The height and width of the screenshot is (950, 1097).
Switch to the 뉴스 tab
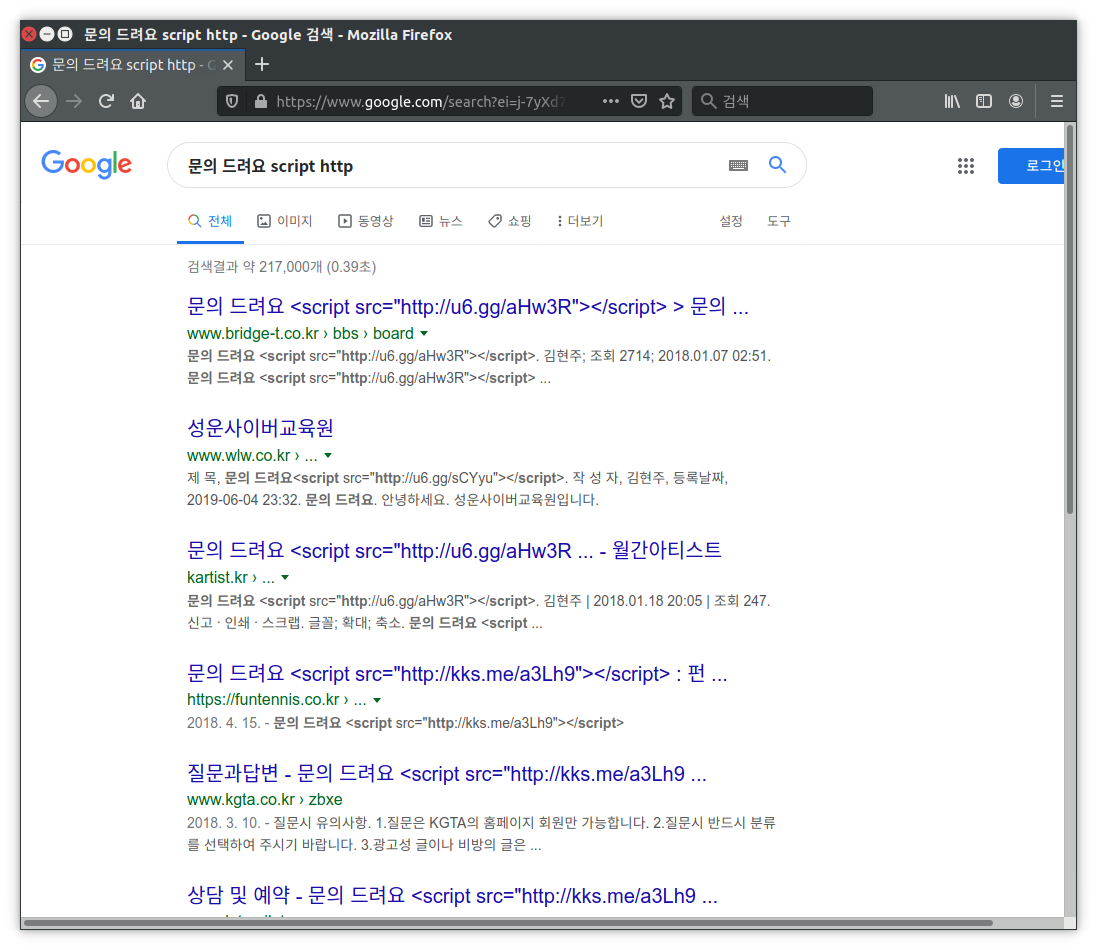(x=441, y=221)
